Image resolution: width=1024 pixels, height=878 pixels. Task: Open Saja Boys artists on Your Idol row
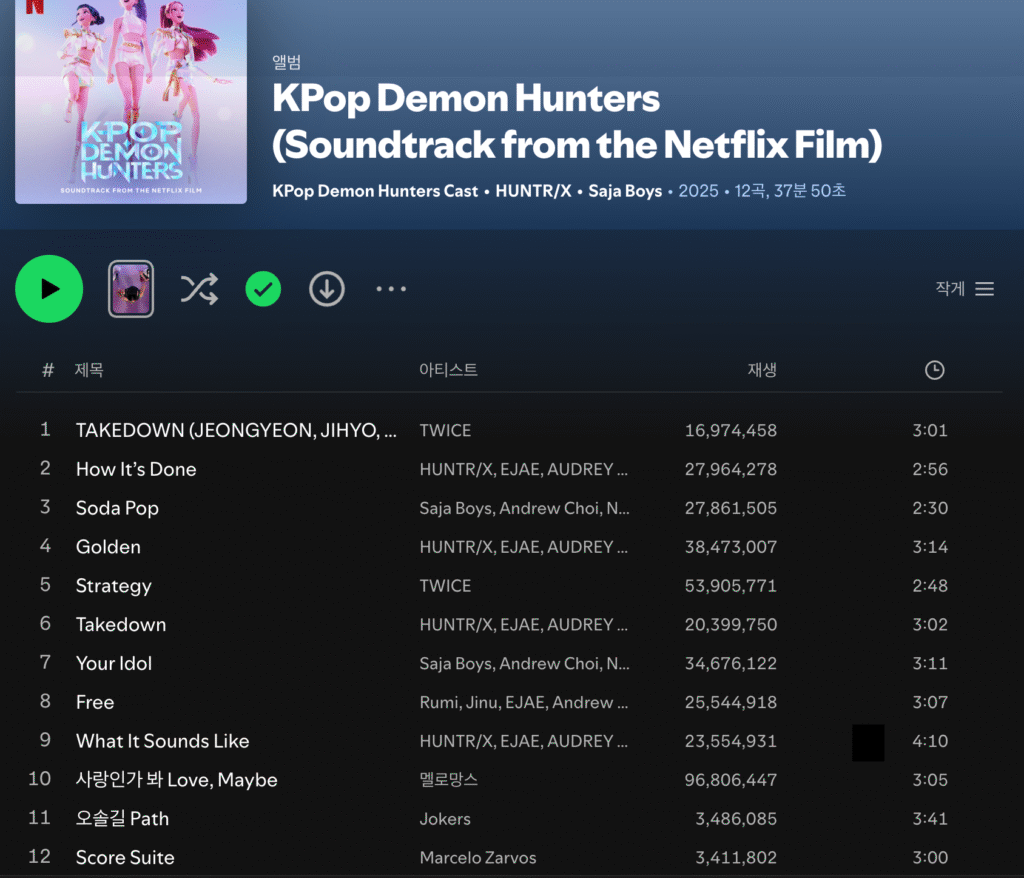point(524,663)
